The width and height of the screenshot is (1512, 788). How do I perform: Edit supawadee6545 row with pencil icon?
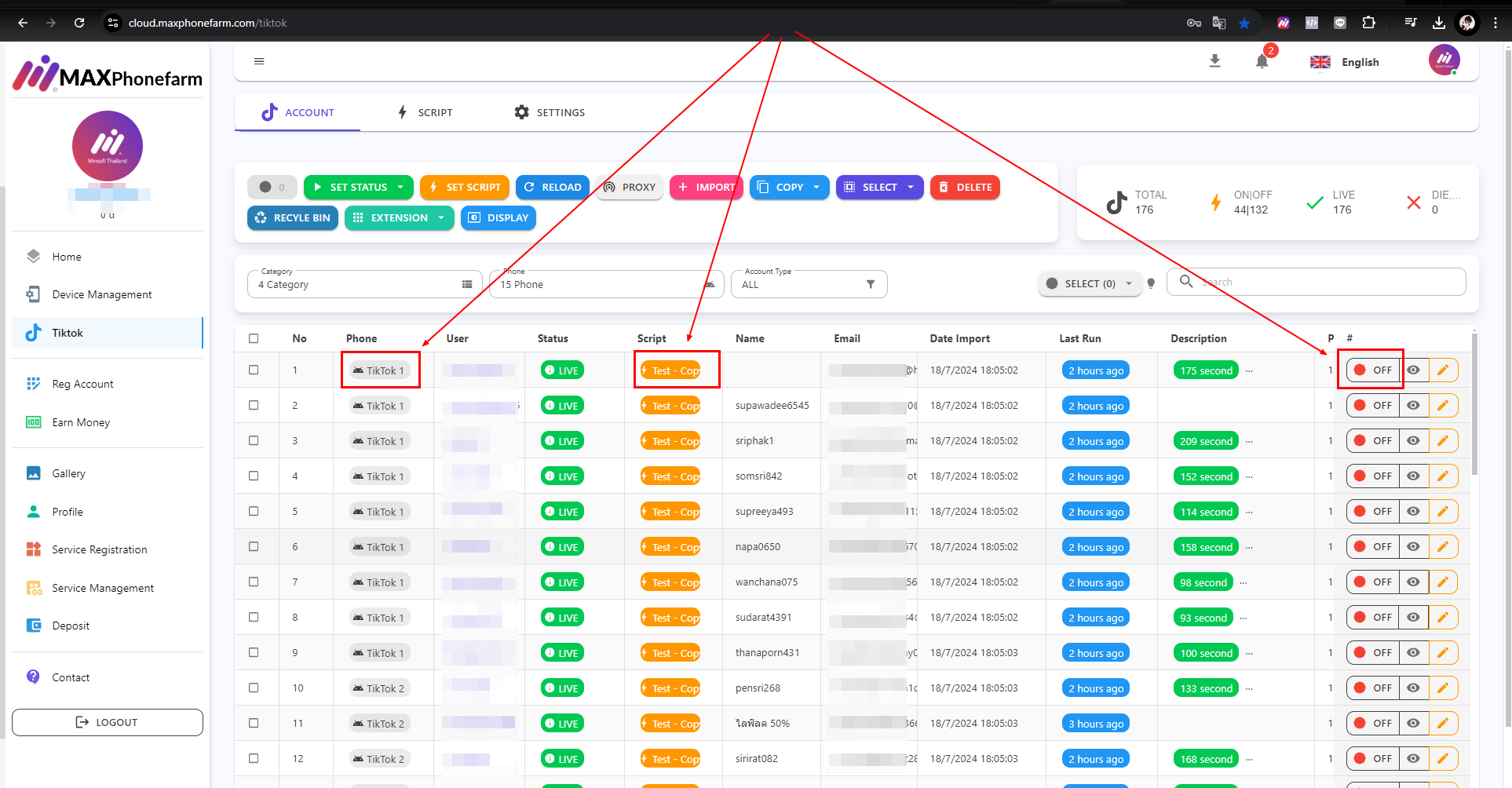(1443, 405)
